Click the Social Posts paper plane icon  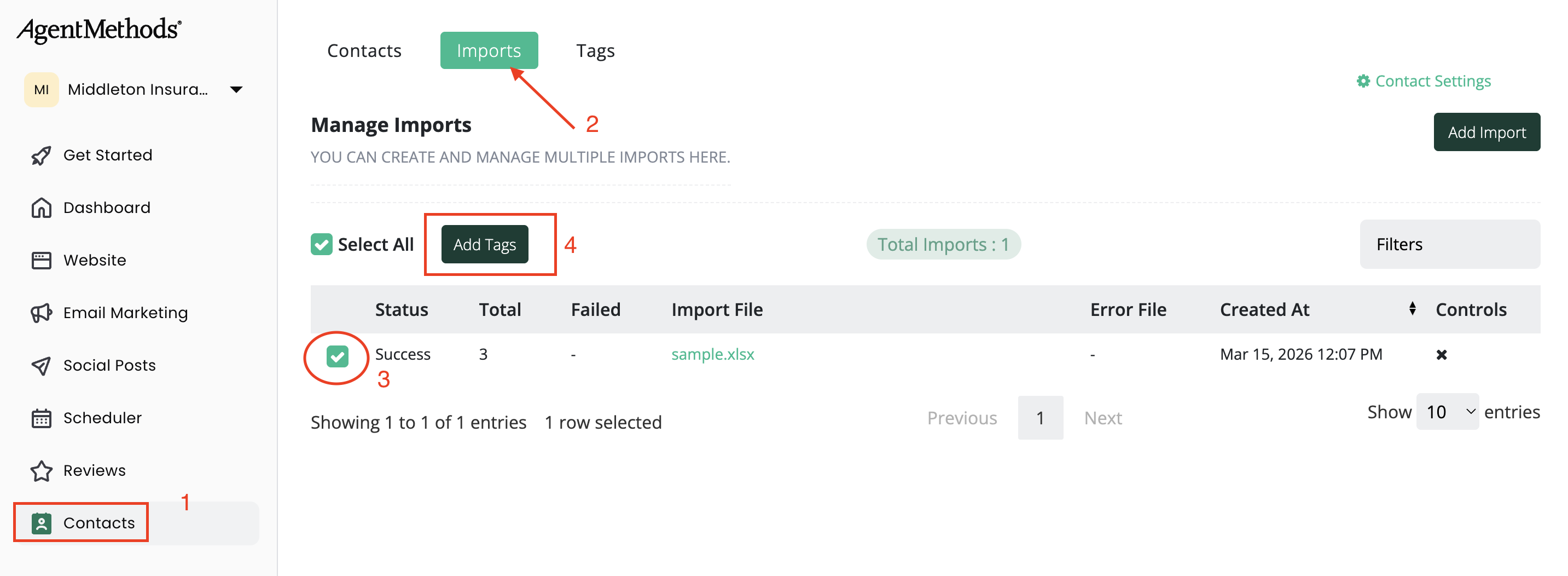click(x=41, y=366)
